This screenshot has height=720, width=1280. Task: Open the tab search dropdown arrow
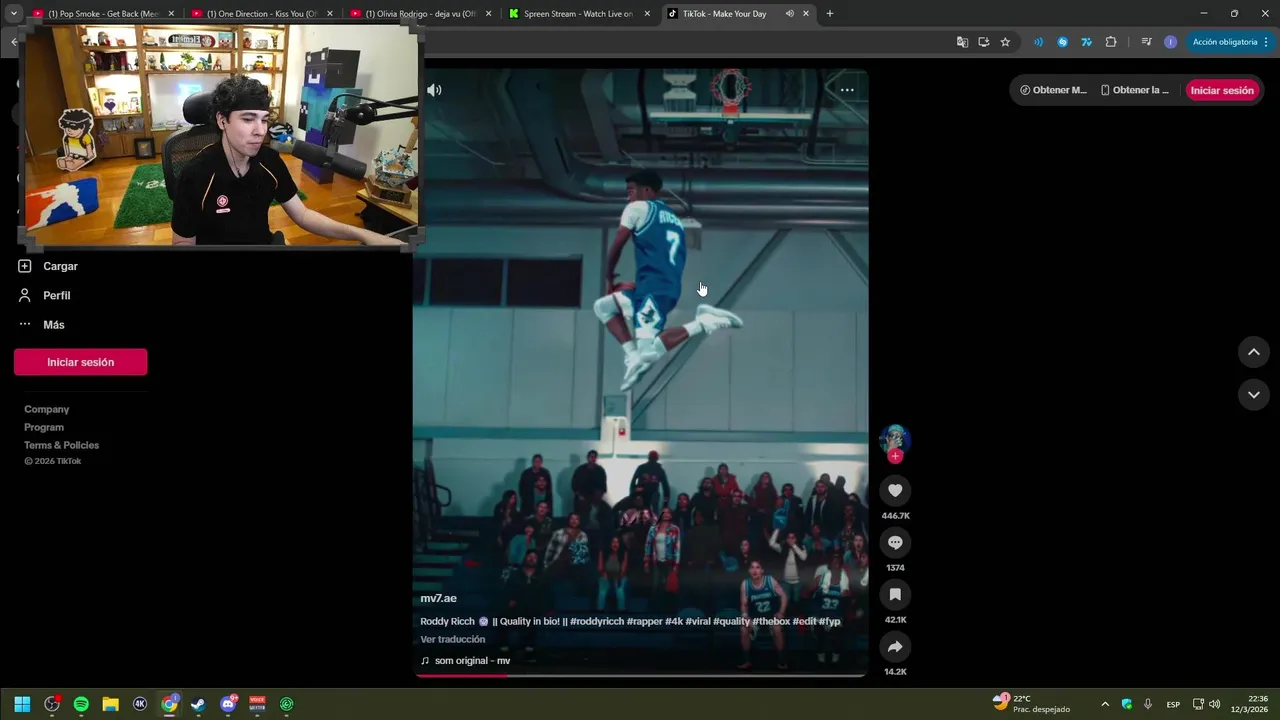coord(13,14)
